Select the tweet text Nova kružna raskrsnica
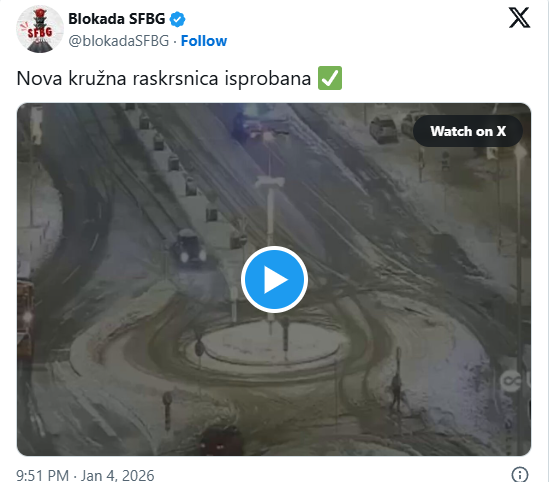This screenshot has height=482, width=551. point(117,78)
